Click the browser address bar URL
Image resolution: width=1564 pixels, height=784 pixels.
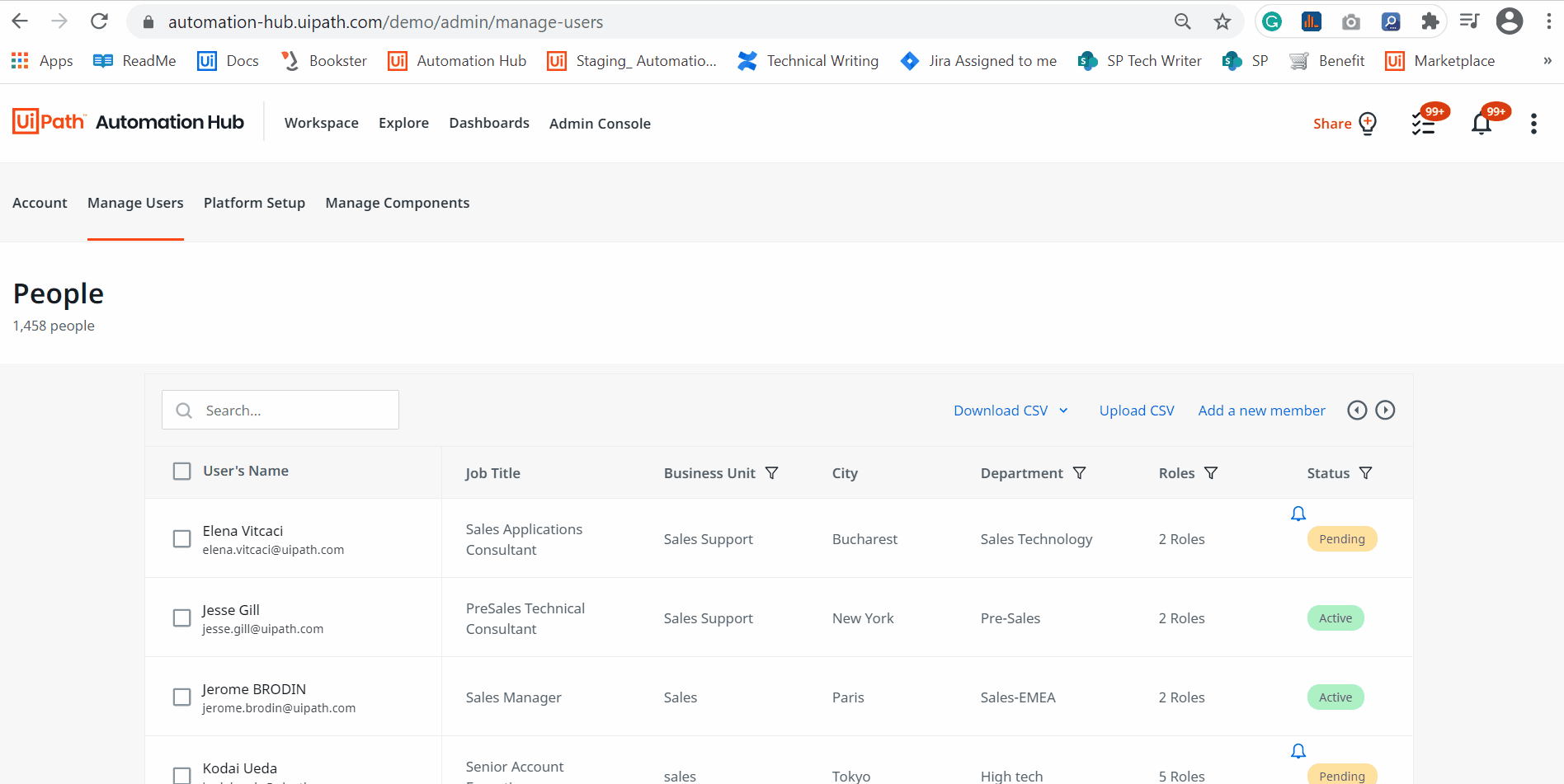click(x=385, y=22)
